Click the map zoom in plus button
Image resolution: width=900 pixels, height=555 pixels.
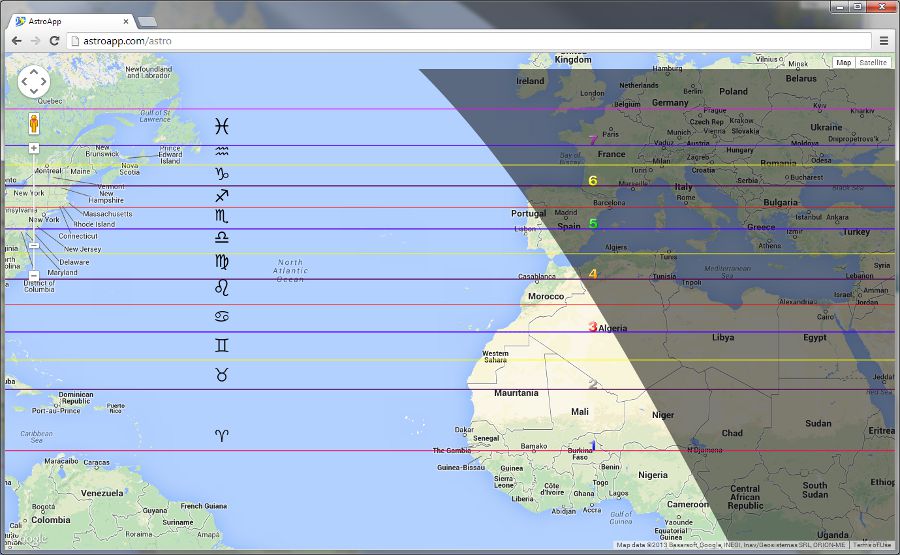[34, 148]
